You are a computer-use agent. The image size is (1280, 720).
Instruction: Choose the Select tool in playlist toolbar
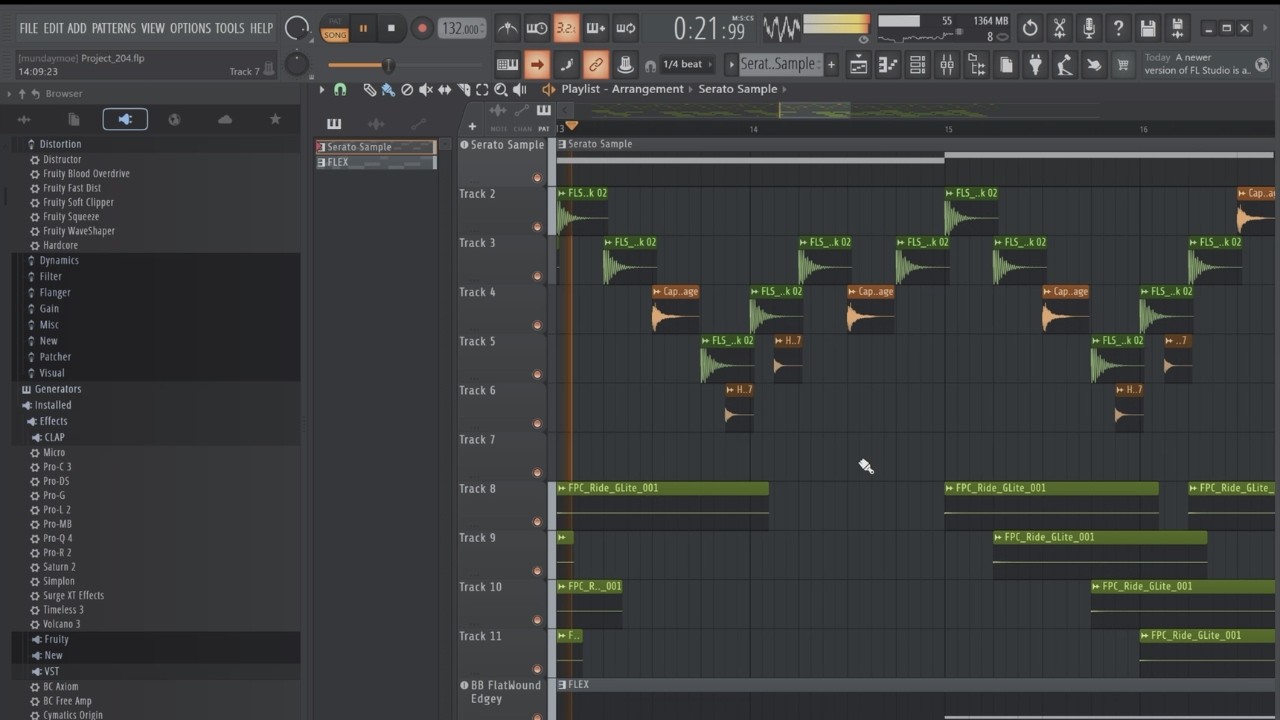pos(482,90)
